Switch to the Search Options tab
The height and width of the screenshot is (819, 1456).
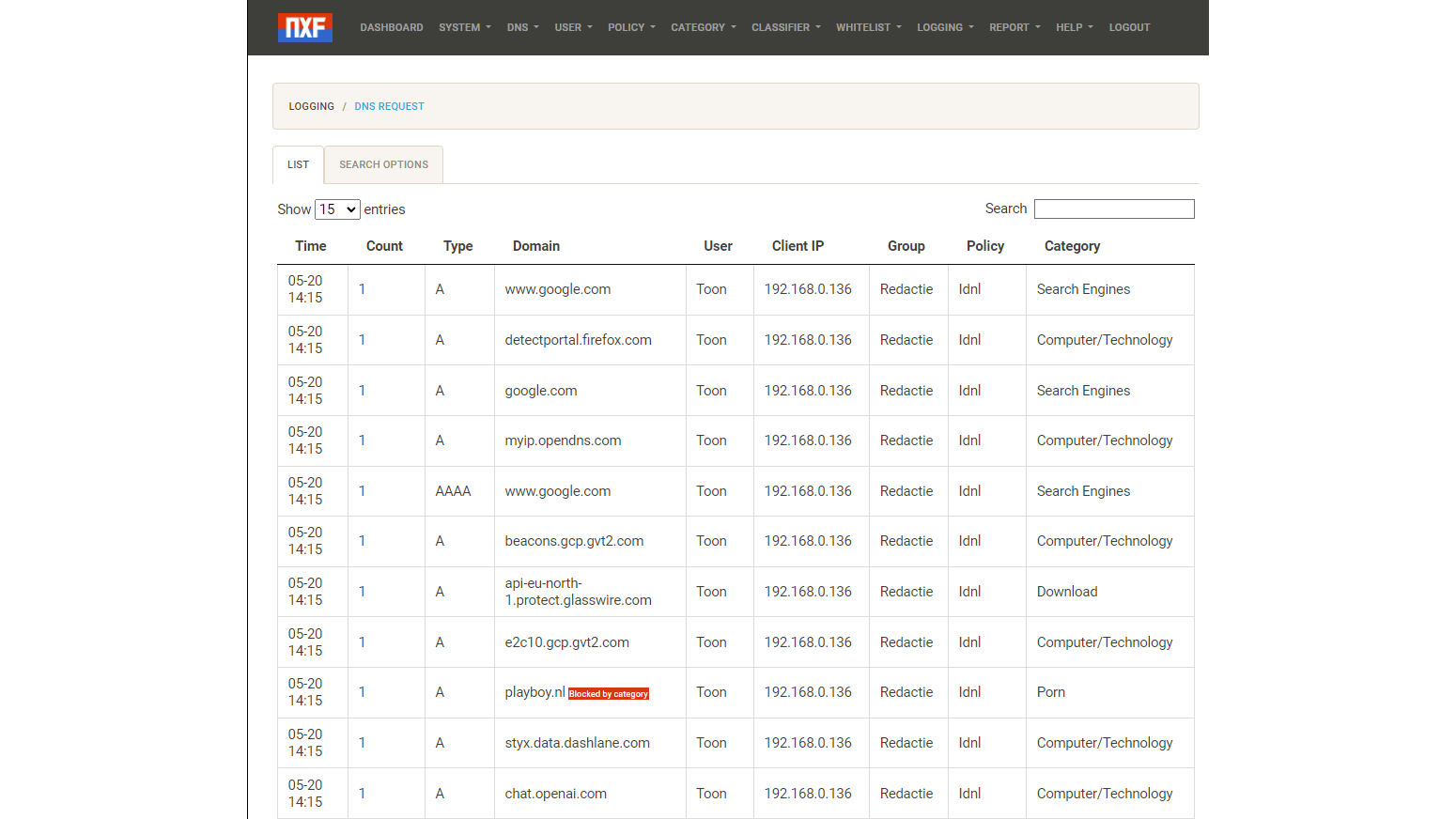[383, 164]
